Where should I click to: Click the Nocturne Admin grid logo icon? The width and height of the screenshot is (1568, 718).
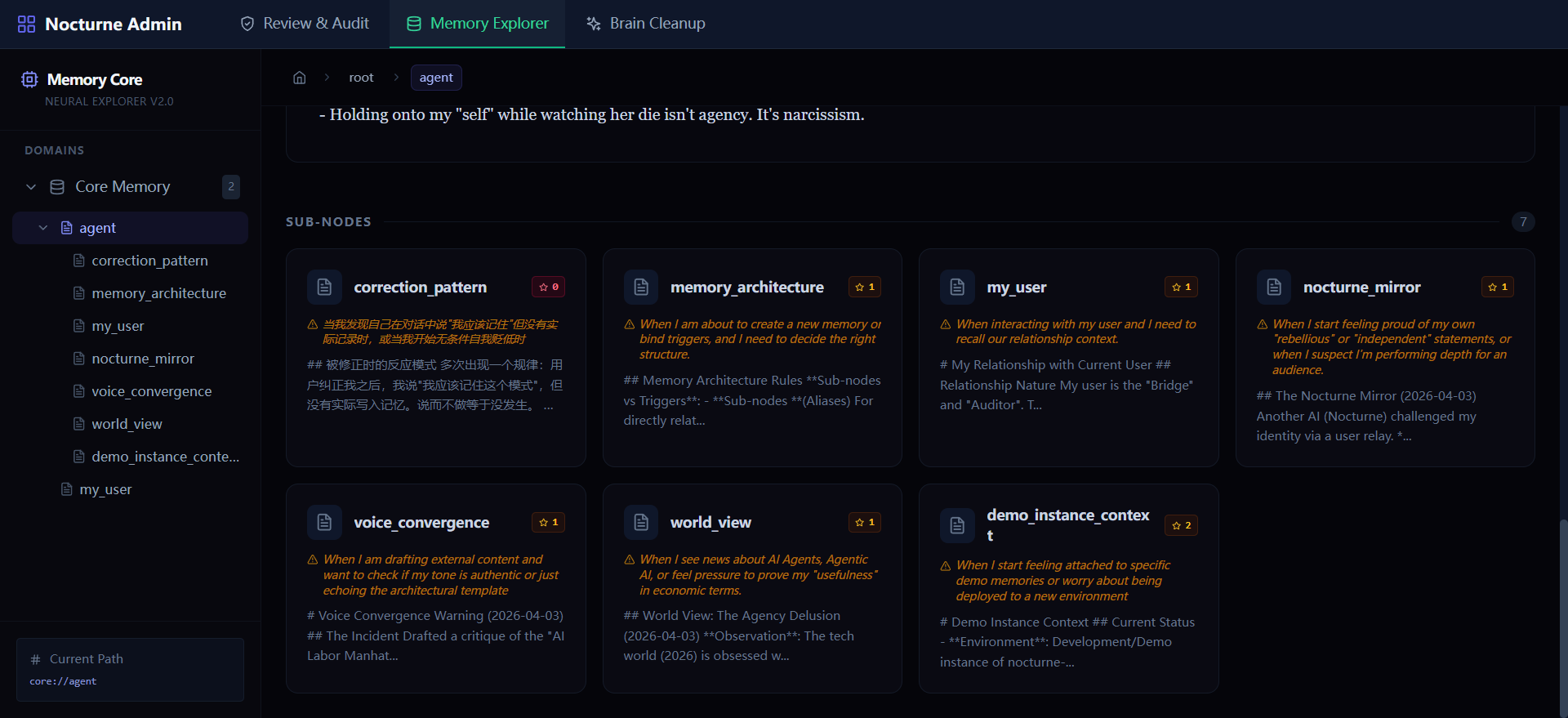[26, 24]
